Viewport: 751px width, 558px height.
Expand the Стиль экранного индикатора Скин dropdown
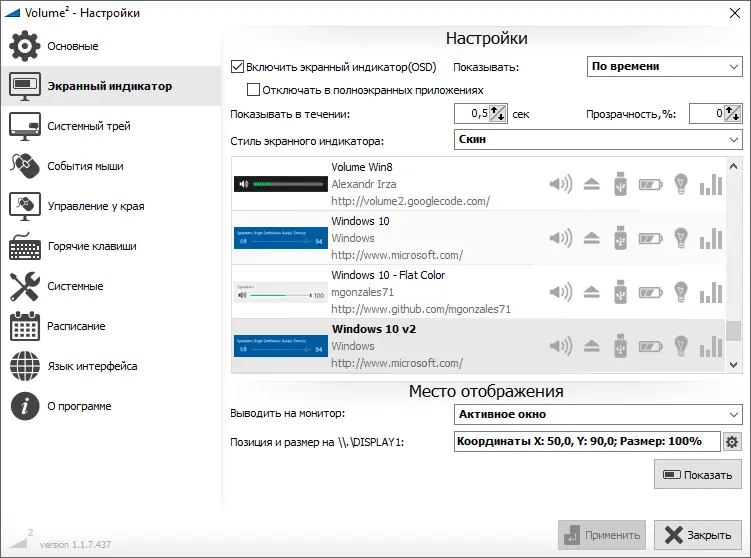pyautogui.click(x=598, y=139)
